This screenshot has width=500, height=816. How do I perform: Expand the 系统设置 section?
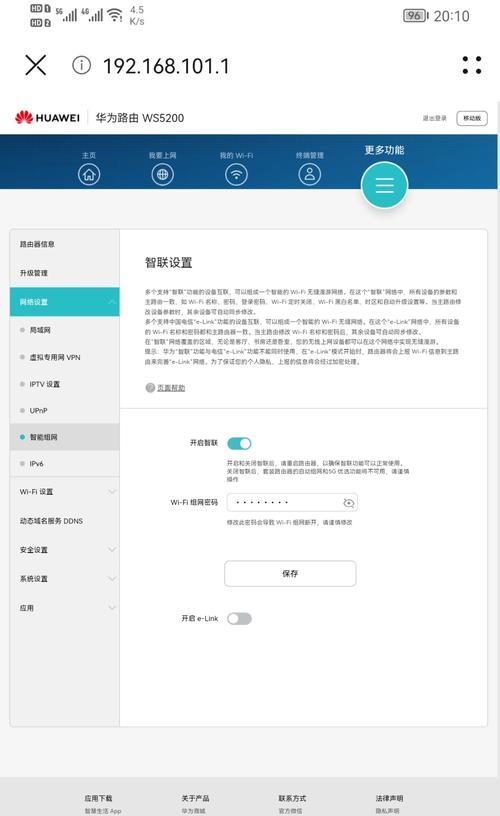tap(65, 579)
